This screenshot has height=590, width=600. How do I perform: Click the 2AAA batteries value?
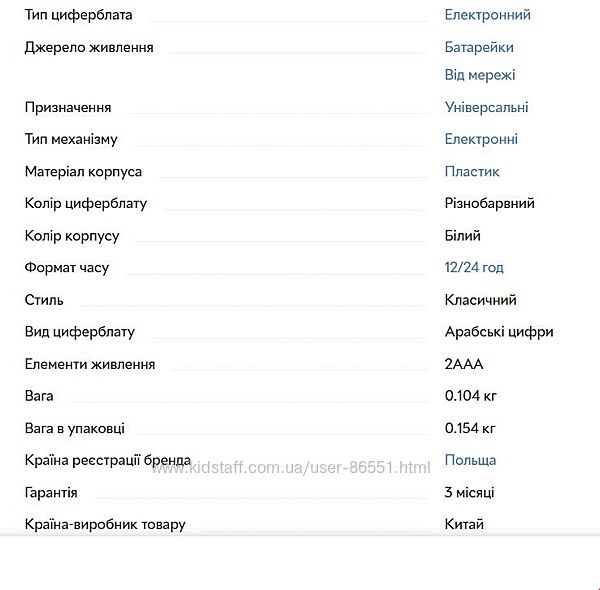464,364
